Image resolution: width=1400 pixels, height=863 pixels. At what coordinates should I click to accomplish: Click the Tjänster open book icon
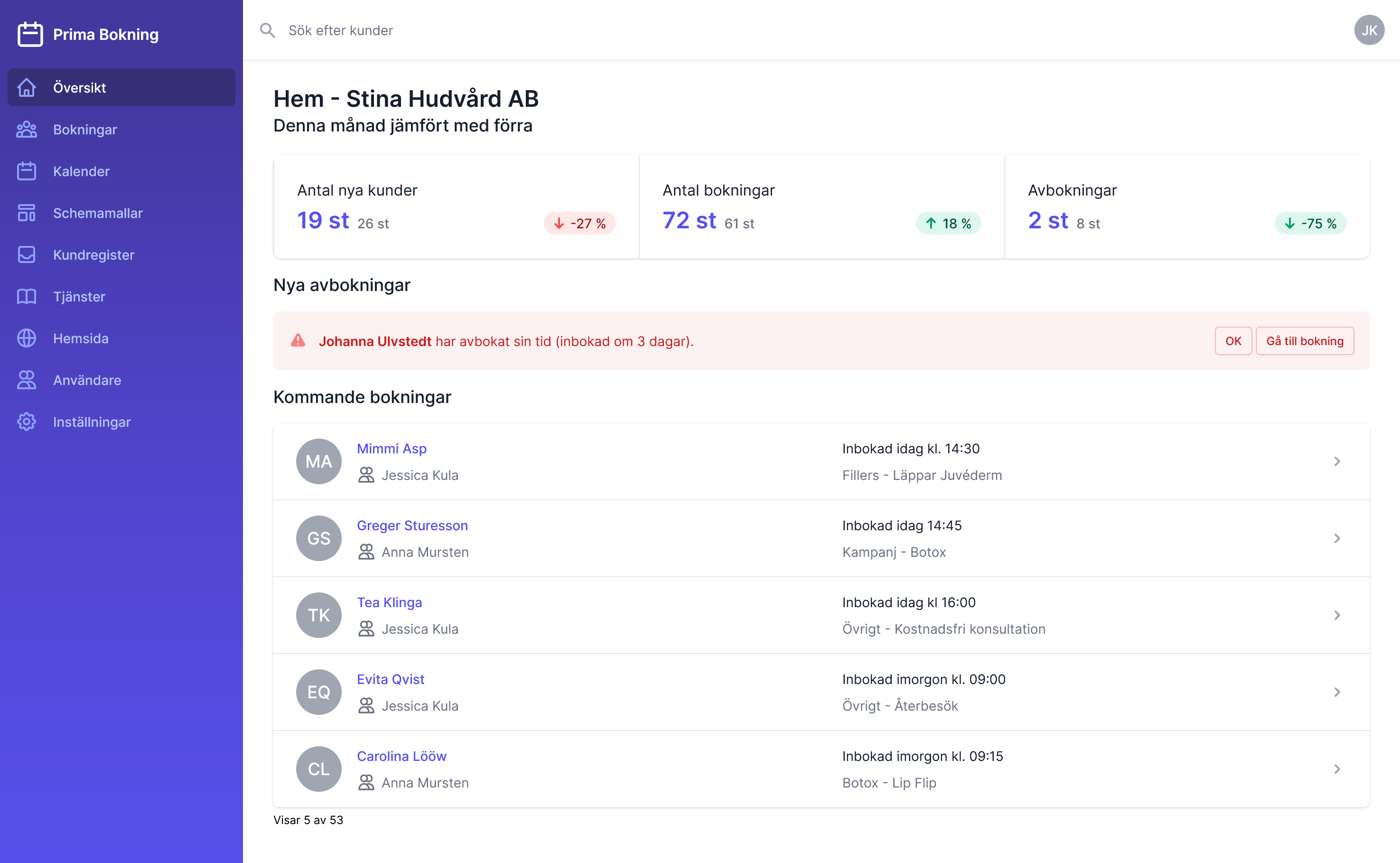click(27, 296)
